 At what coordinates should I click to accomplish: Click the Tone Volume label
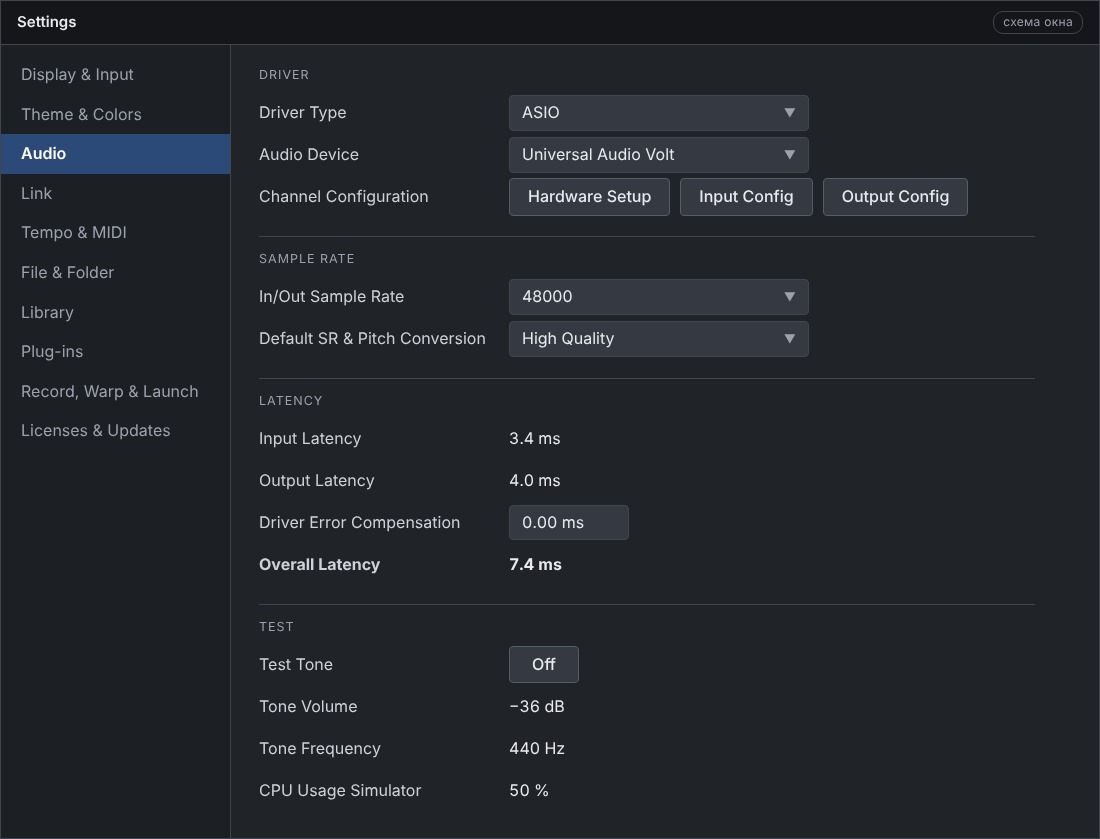pyautogui.click(x=308, y=706)
